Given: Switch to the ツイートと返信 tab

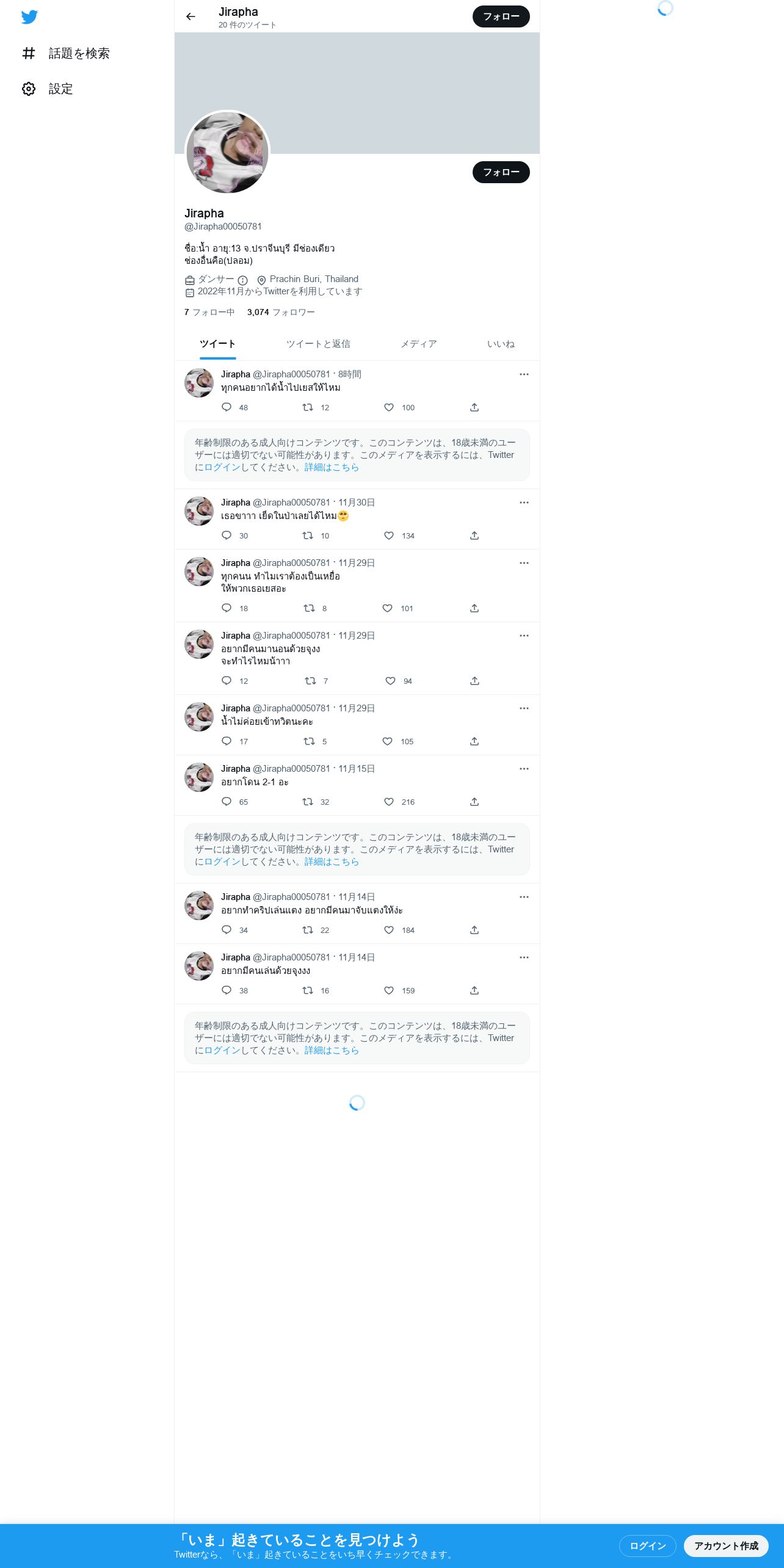Looking at the screenshot, I should click(x=318, y=344).
